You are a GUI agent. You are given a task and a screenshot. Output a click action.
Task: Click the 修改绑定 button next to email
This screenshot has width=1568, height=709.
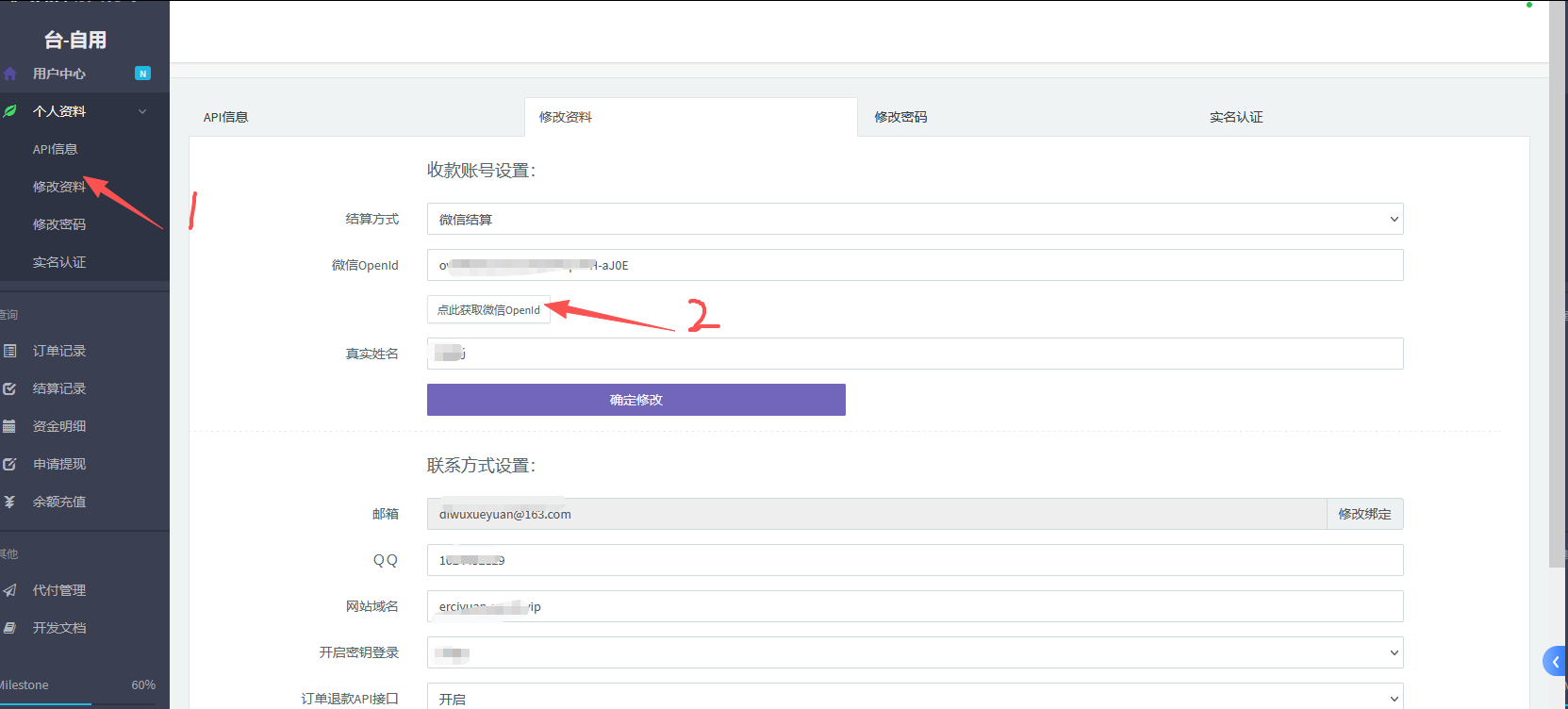click(1364, 514)
